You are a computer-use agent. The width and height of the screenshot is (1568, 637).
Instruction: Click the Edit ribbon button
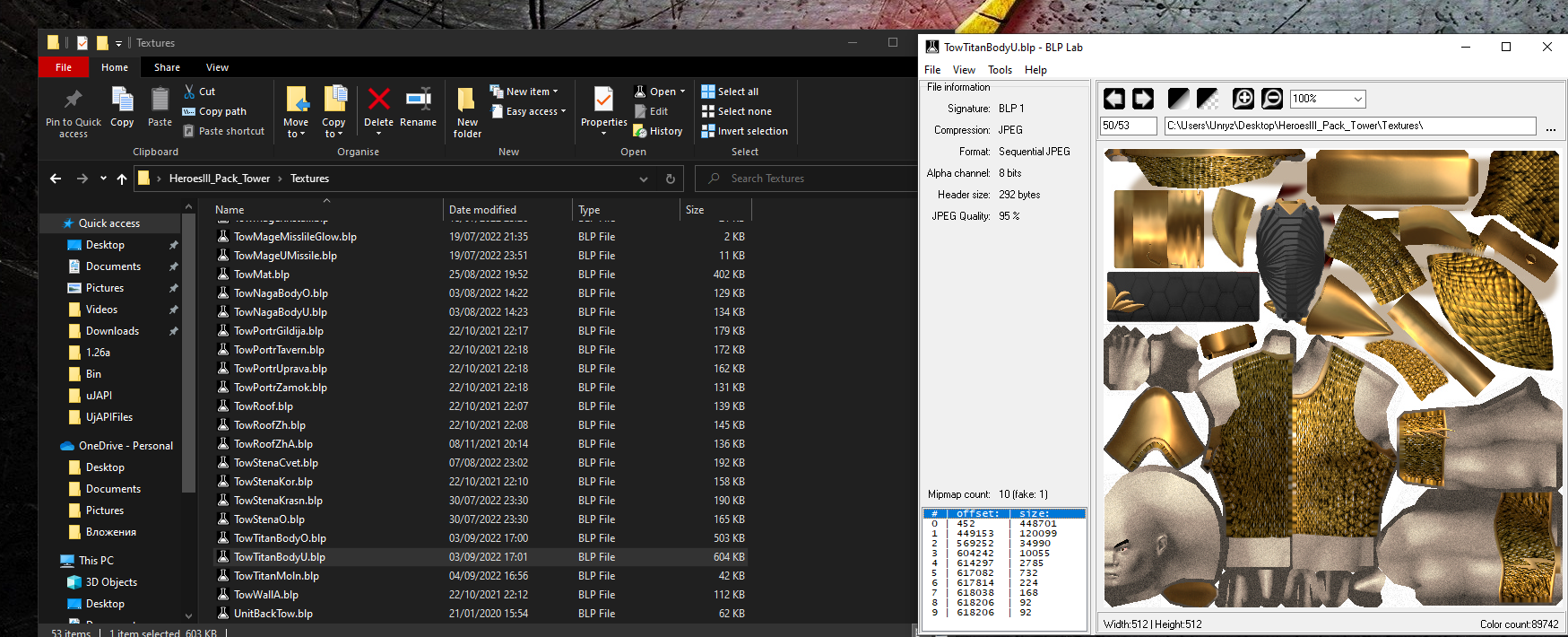click(652, 111)
